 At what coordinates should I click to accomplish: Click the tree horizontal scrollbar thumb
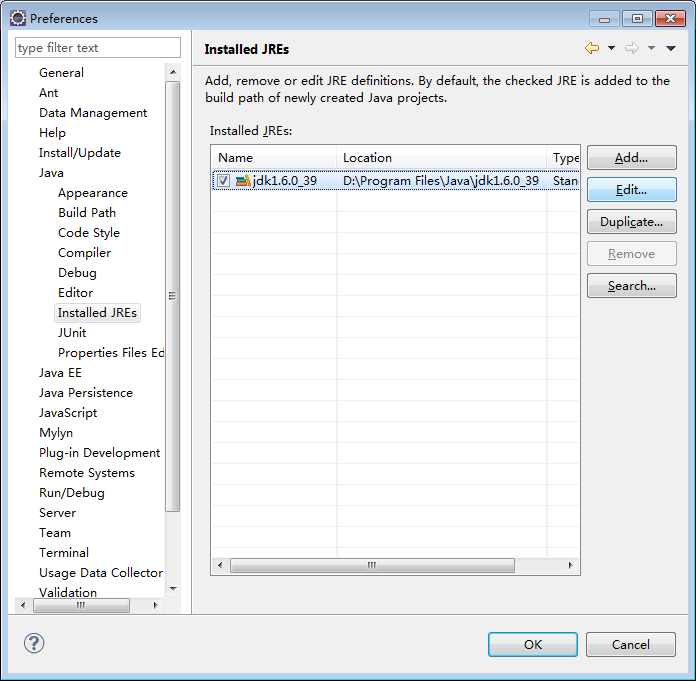pos(81,605)
